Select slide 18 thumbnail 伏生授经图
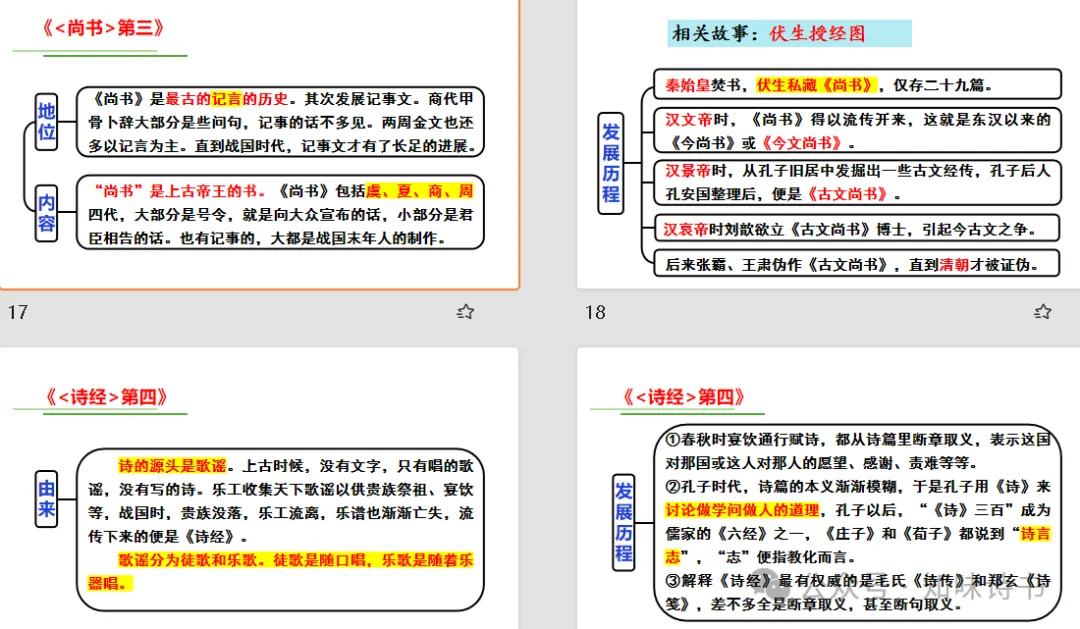 coord(829,143)
